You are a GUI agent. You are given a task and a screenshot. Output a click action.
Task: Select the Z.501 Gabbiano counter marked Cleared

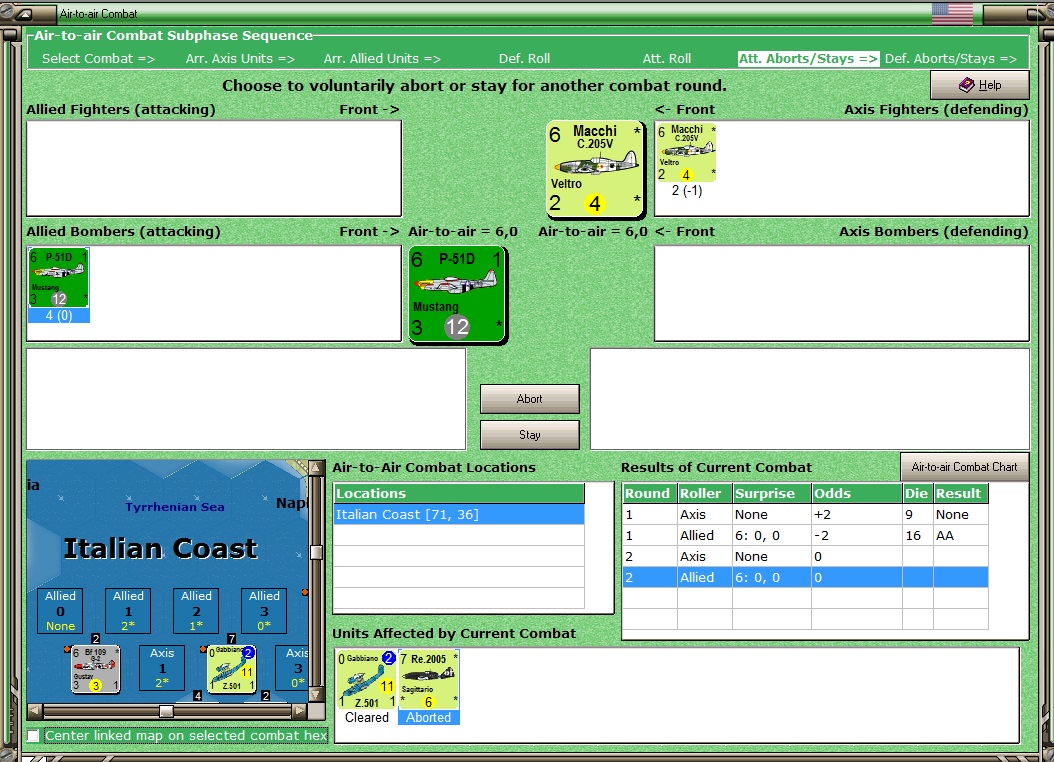coord(367,679)
